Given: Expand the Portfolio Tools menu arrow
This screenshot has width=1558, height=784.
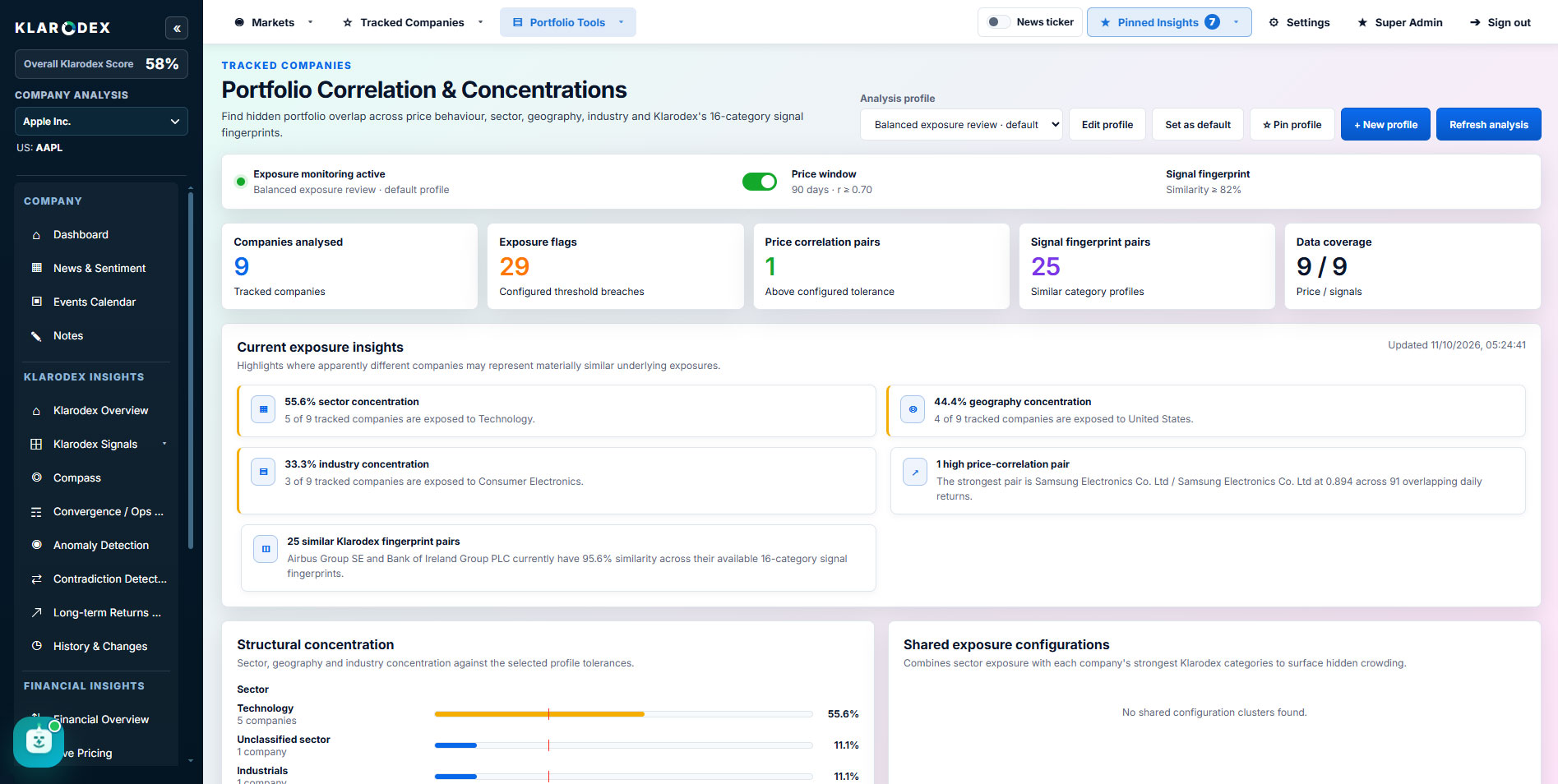Looking at the screenshot, I should (x=621, y=22).
